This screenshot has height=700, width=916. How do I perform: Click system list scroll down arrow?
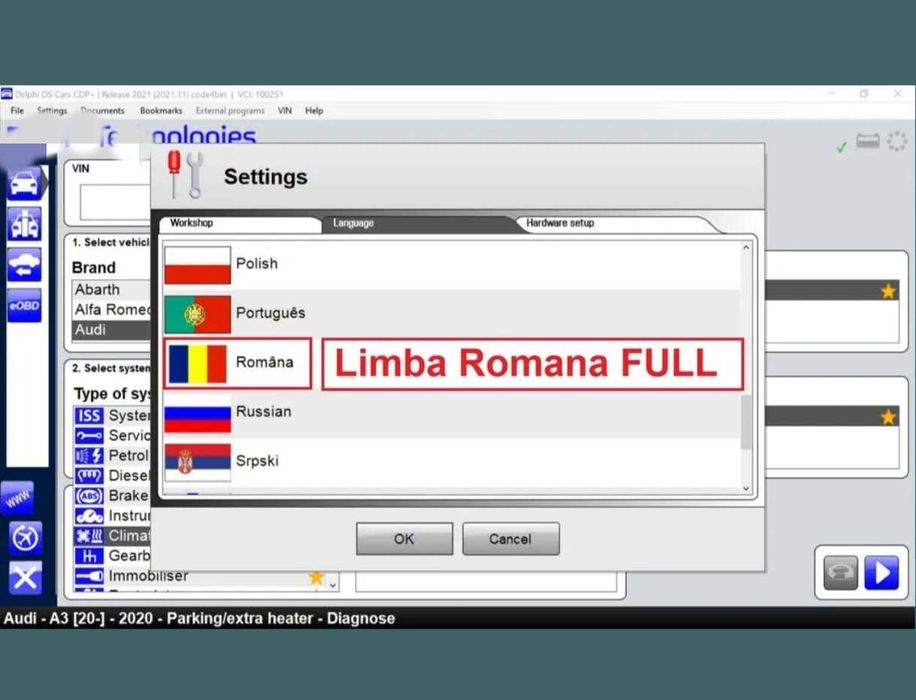[x=332, y=585]
